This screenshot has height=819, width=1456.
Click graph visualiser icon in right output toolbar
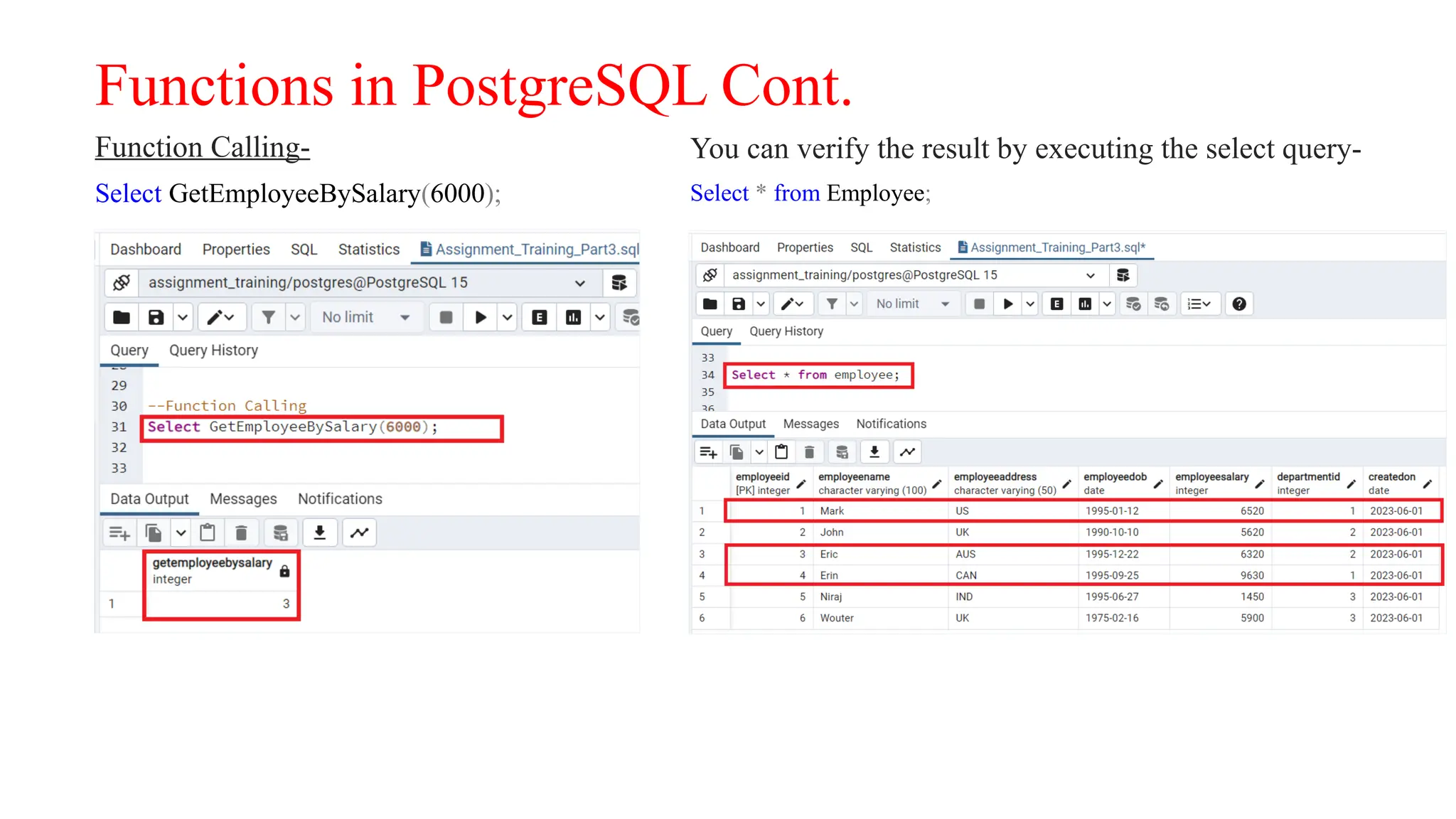pos(908,452)
